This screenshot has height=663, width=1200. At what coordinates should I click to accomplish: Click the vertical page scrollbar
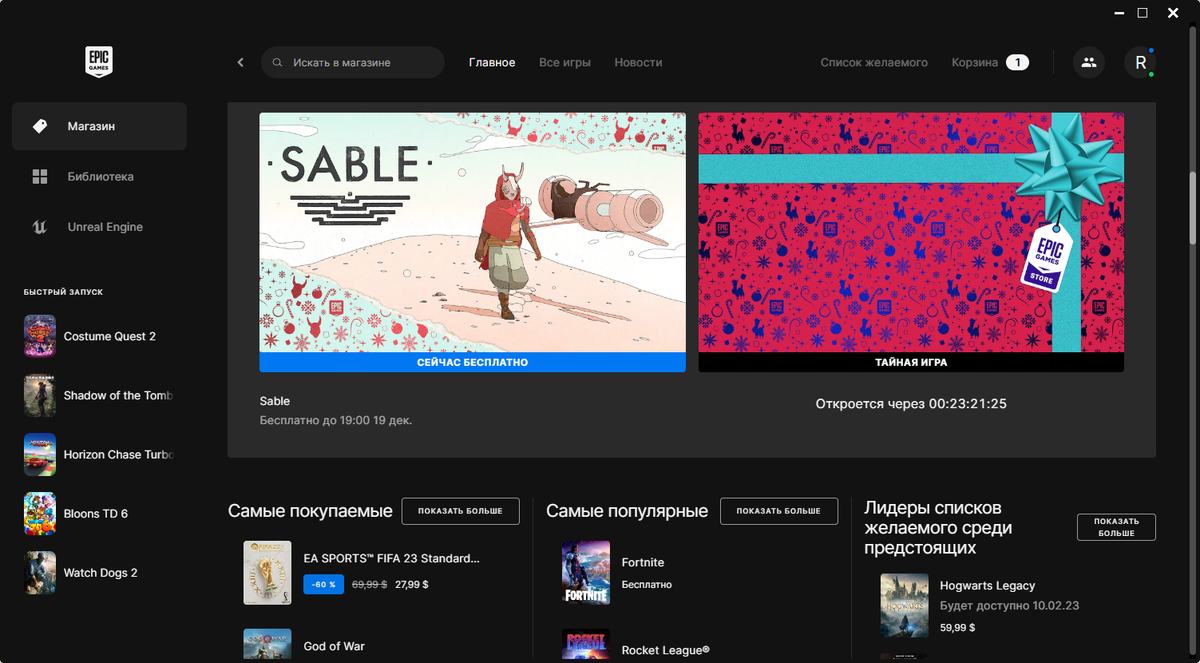pyautogui.click(x=1193, y=206)
